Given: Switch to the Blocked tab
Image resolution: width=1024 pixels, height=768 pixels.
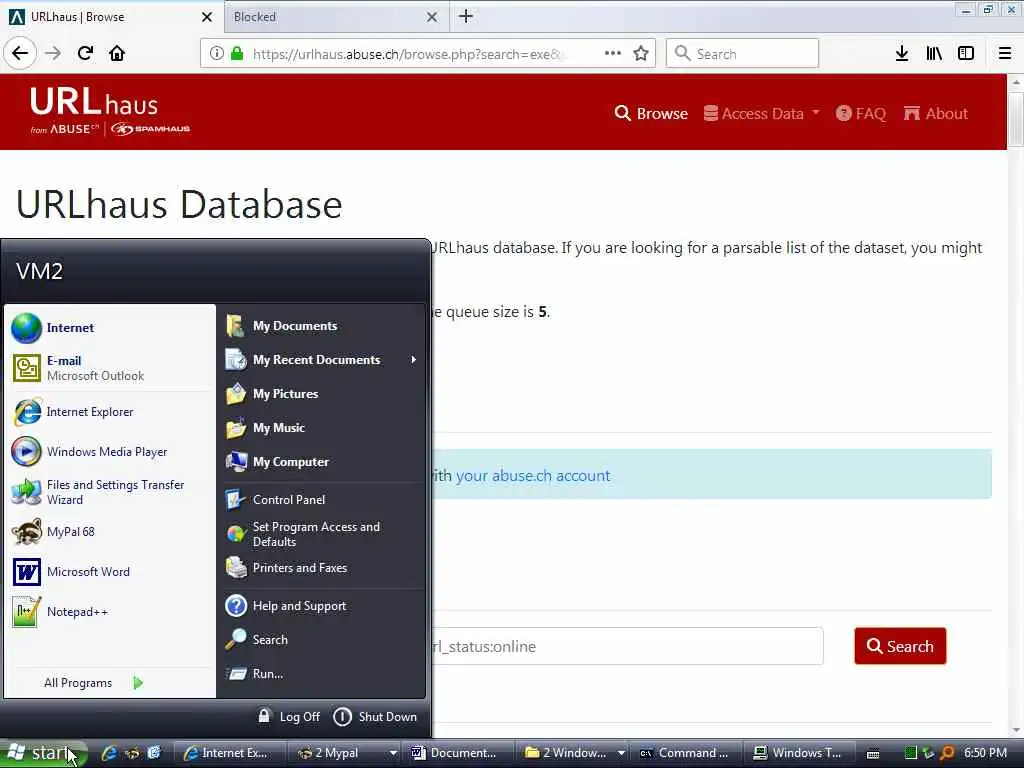Looking at the screenshot, I should pyautogui.click(x=327, y=17).
